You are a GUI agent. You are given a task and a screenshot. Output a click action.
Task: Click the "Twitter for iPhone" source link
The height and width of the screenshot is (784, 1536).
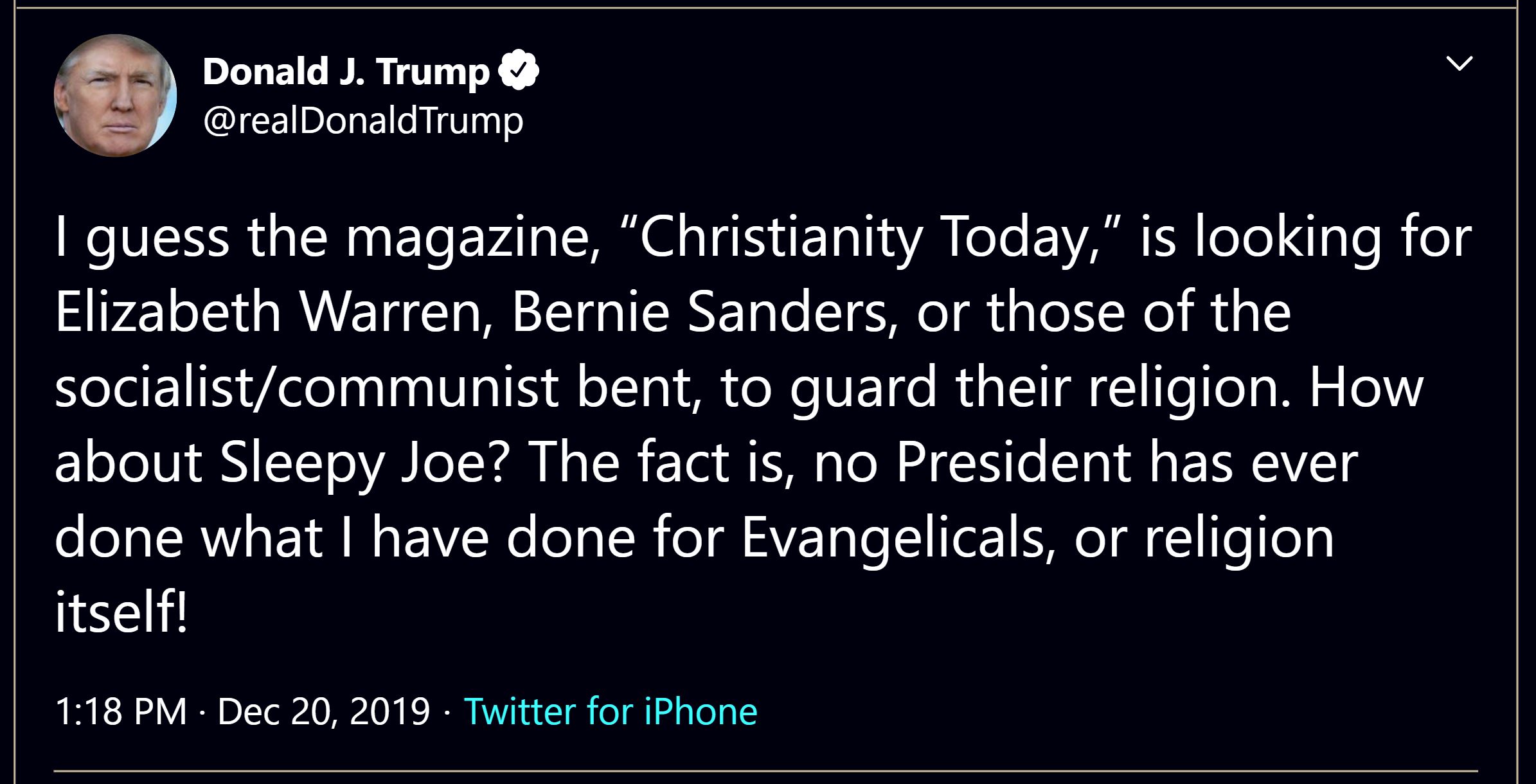[610, 711]
